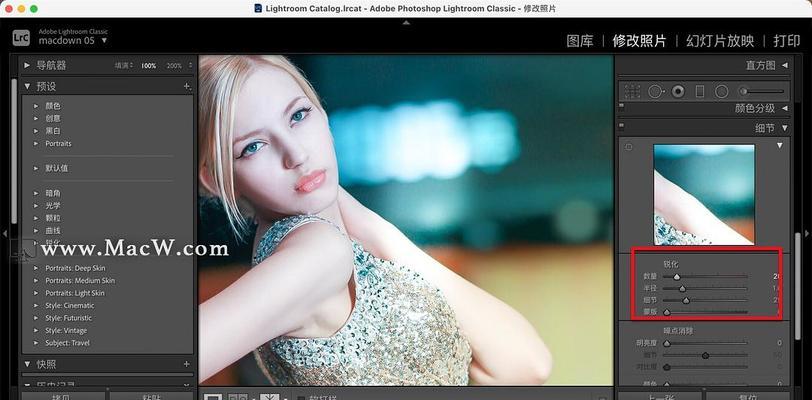
Task: Click the noise reduction 明亮度 slider
Action: [x=705, y=343]
